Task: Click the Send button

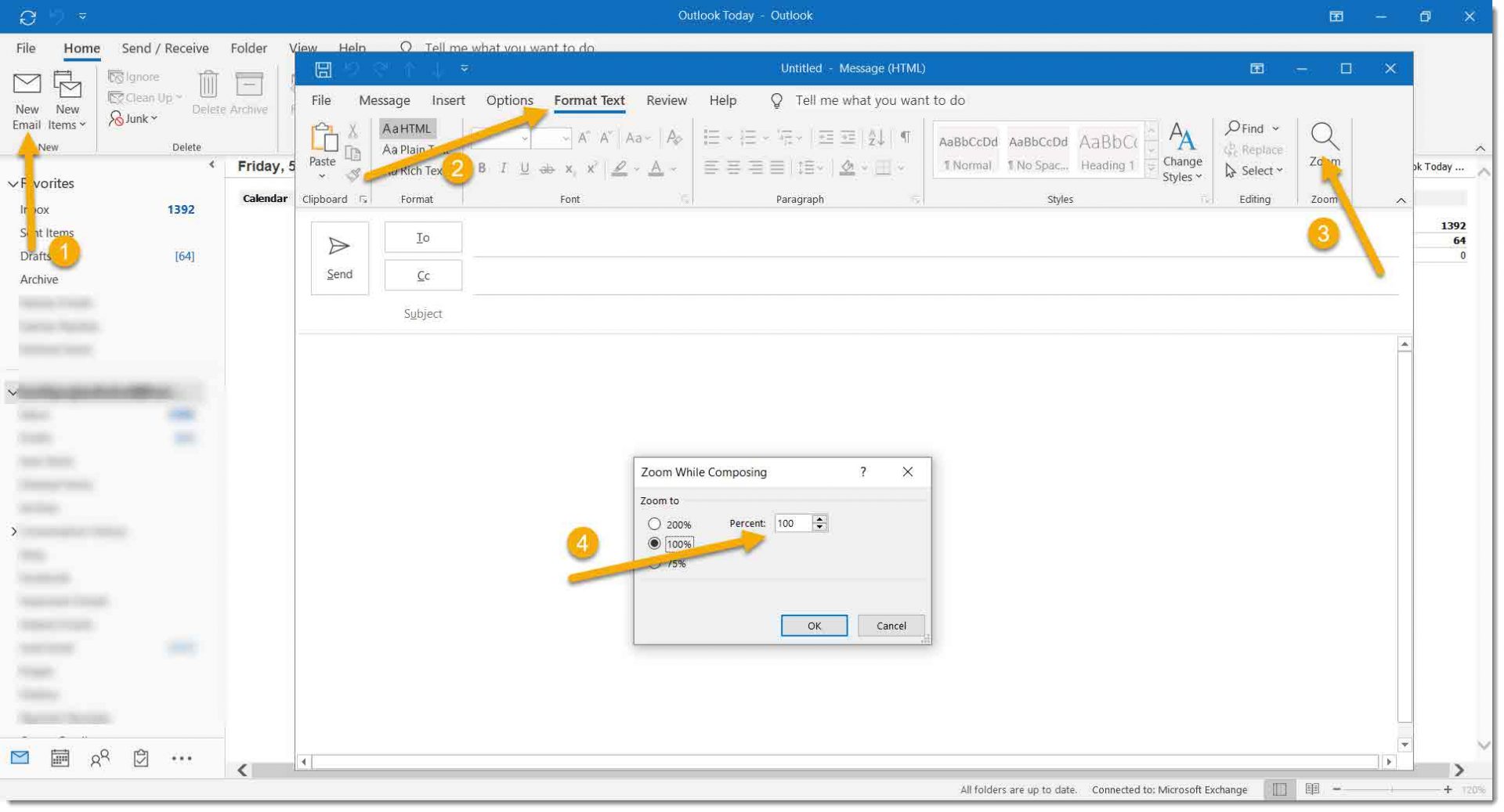Action: pos(339,258)
